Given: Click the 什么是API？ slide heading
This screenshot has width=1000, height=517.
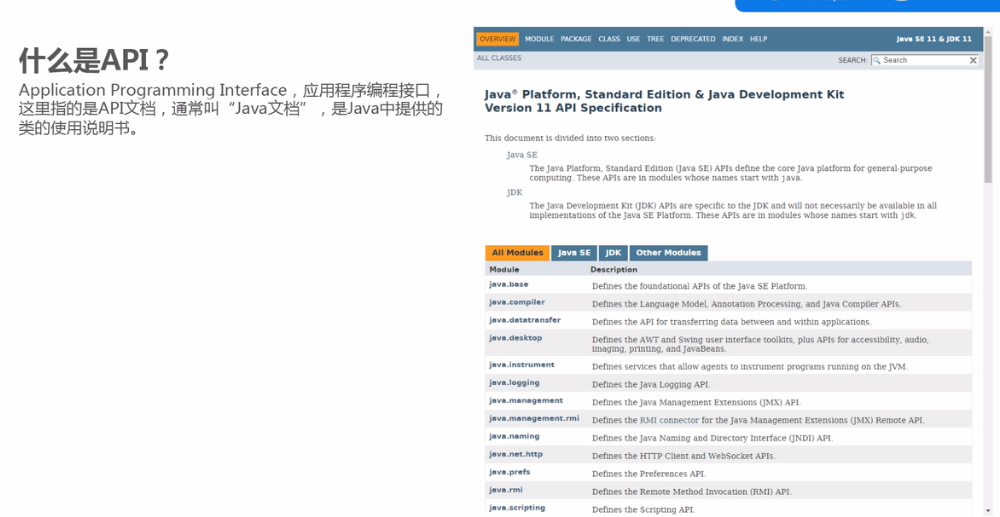Looking at the screenshot, I should coord(94,61).
